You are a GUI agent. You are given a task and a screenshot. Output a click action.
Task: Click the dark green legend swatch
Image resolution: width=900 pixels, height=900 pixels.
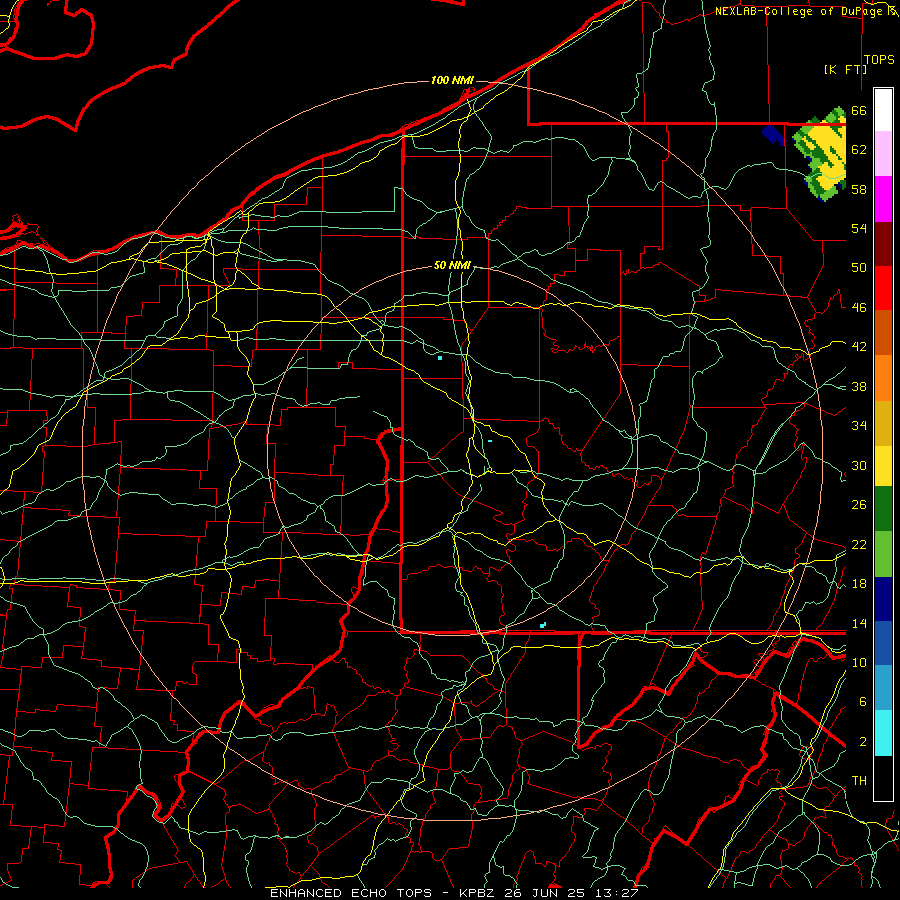tap(883, 509)
